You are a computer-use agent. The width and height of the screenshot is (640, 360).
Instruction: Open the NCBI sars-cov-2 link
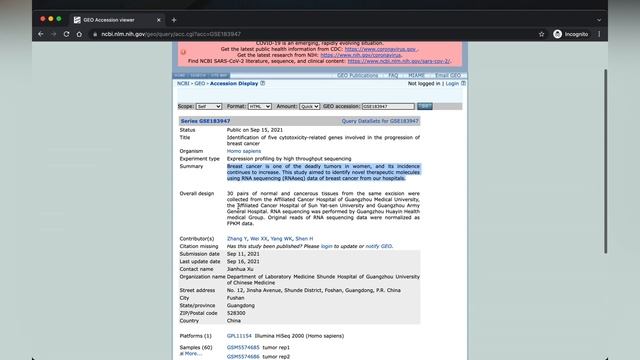point(398,61)
